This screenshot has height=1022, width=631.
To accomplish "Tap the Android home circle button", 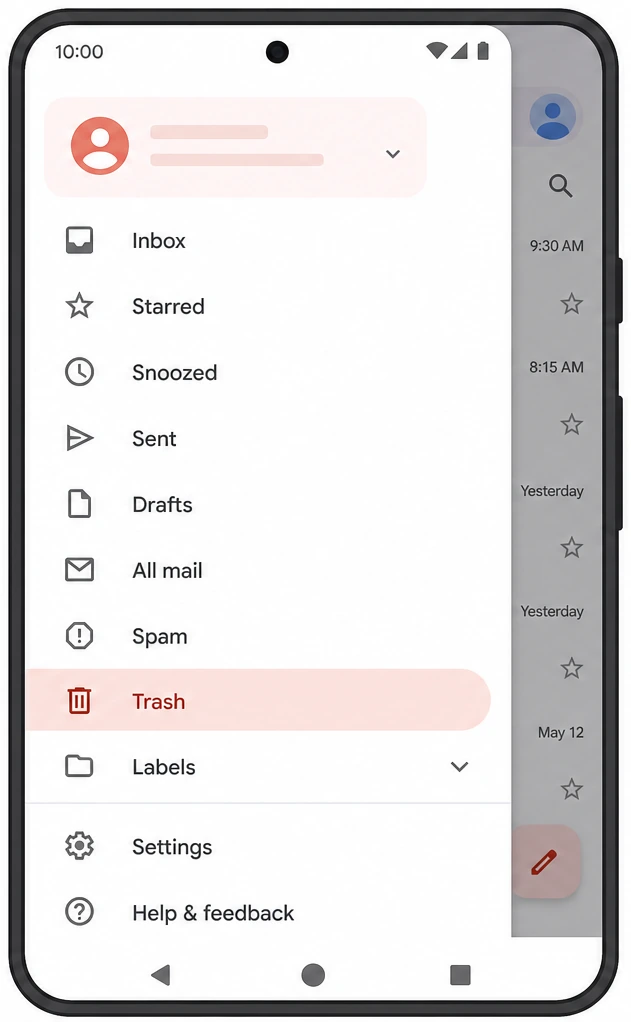I will (x=313, y=975).
